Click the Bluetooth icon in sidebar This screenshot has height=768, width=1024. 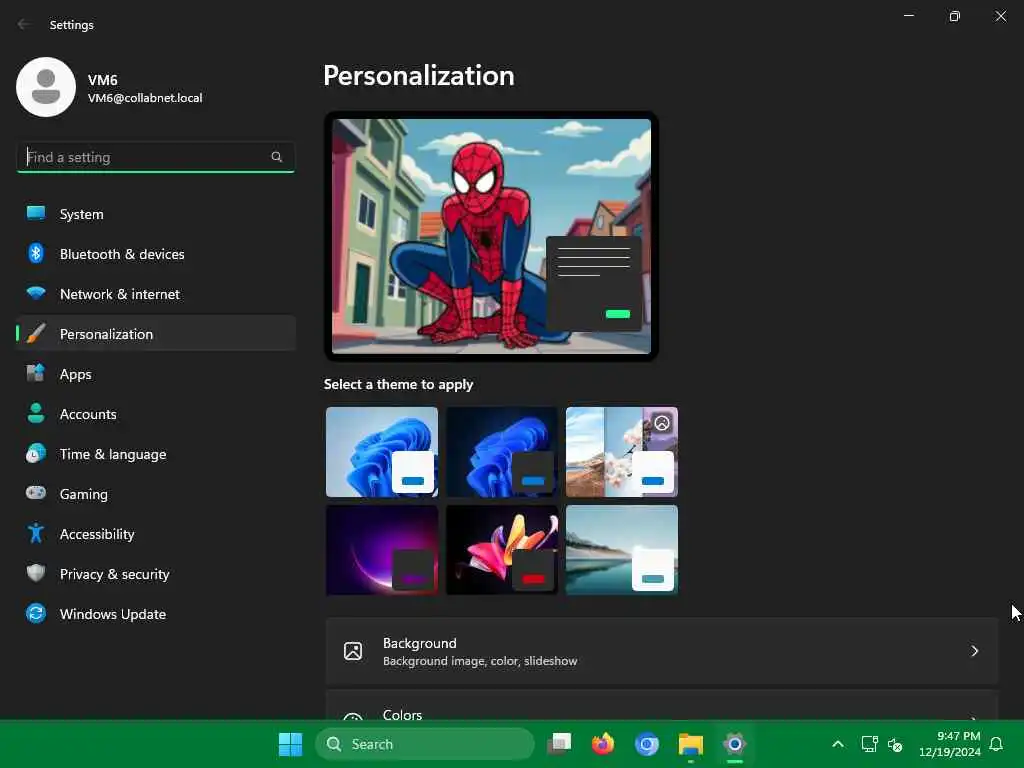[36, 253]
